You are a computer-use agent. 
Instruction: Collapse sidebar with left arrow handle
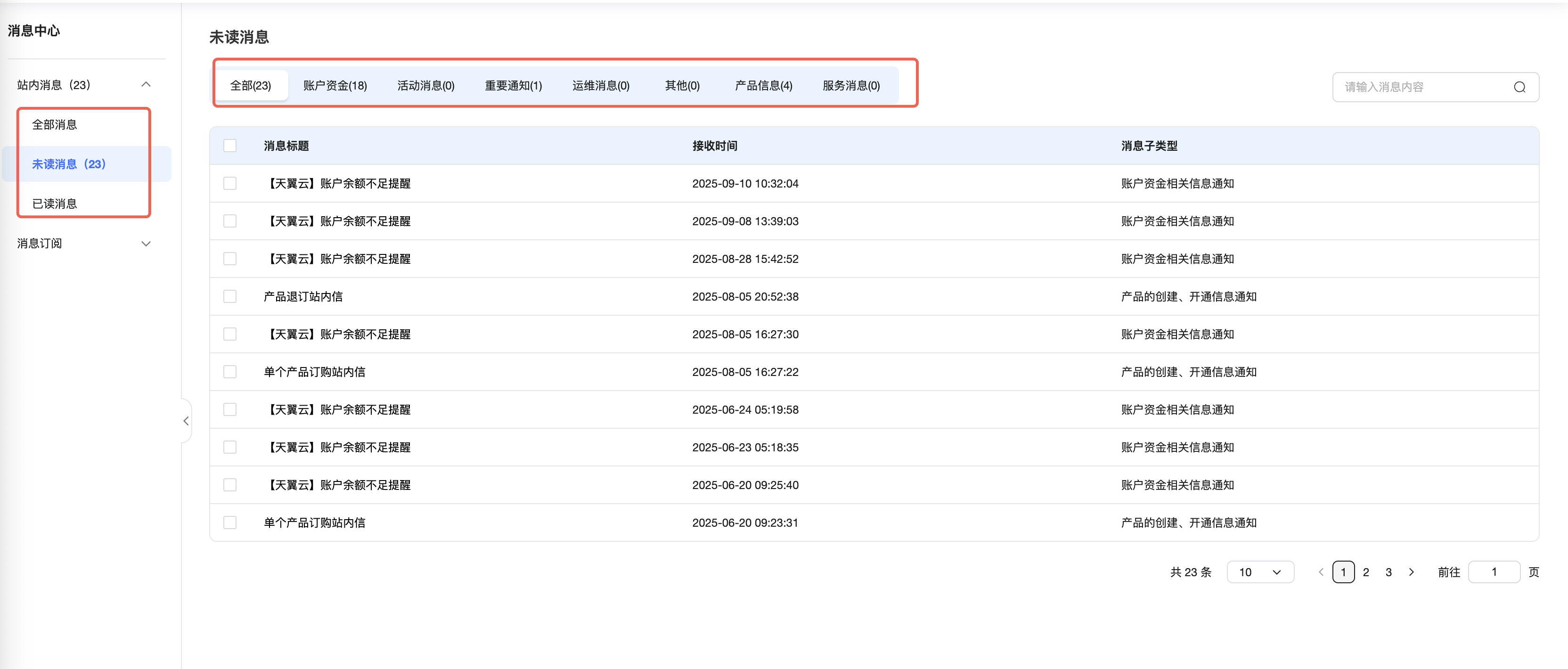[186, 421]
